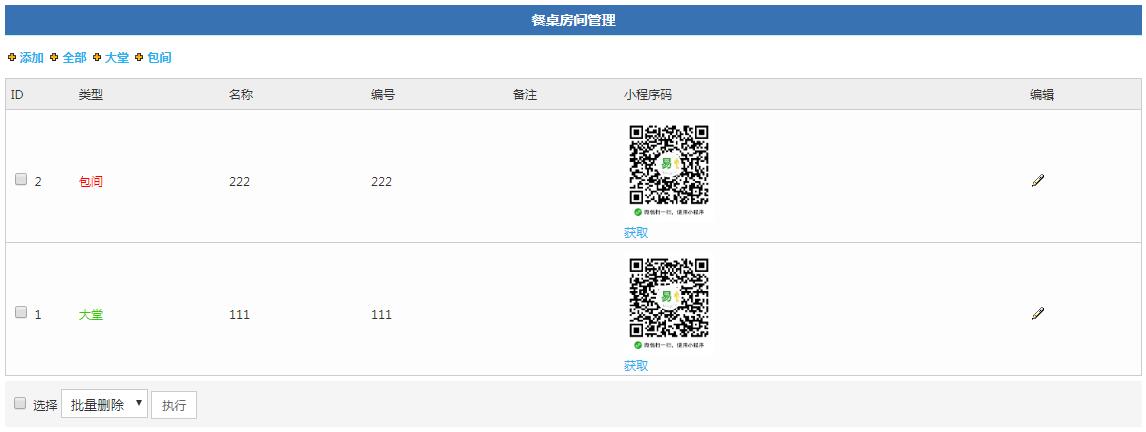Screen dimensions: 1146x432
Task: Open the QR code image for 包间 222
Action: [x=669, y=170]
